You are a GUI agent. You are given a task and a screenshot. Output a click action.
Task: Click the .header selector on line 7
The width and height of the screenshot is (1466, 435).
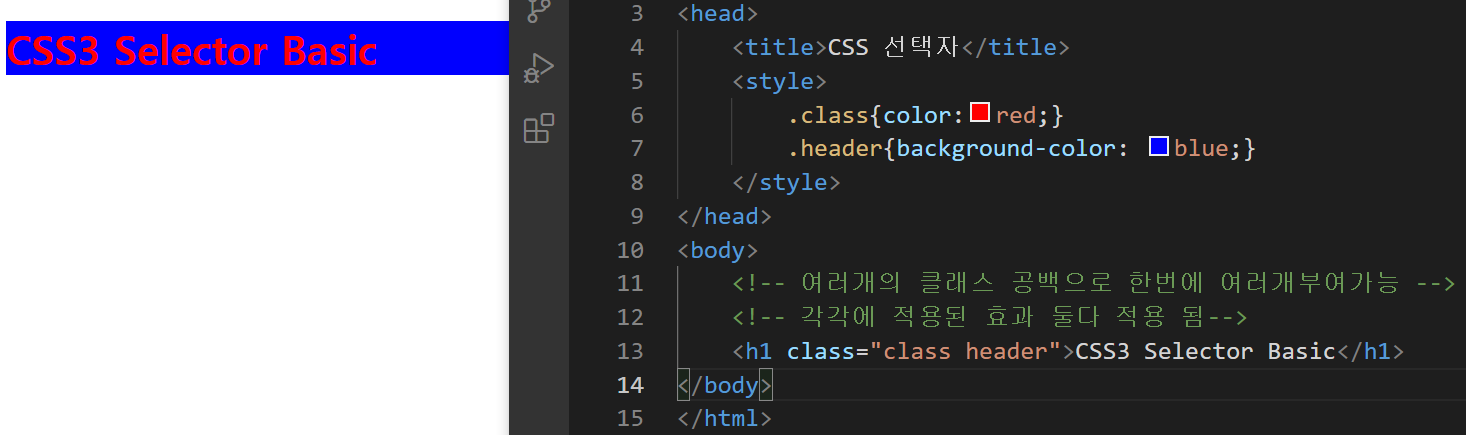pos(835,149)
